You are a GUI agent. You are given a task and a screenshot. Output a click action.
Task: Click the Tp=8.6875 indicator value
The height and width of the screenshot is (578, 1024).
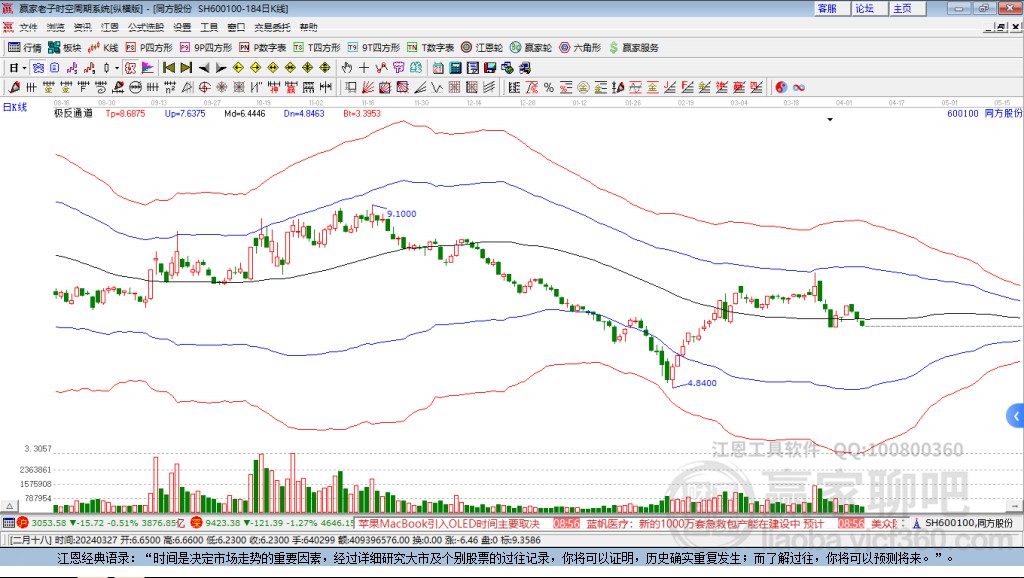coord(125,114)
